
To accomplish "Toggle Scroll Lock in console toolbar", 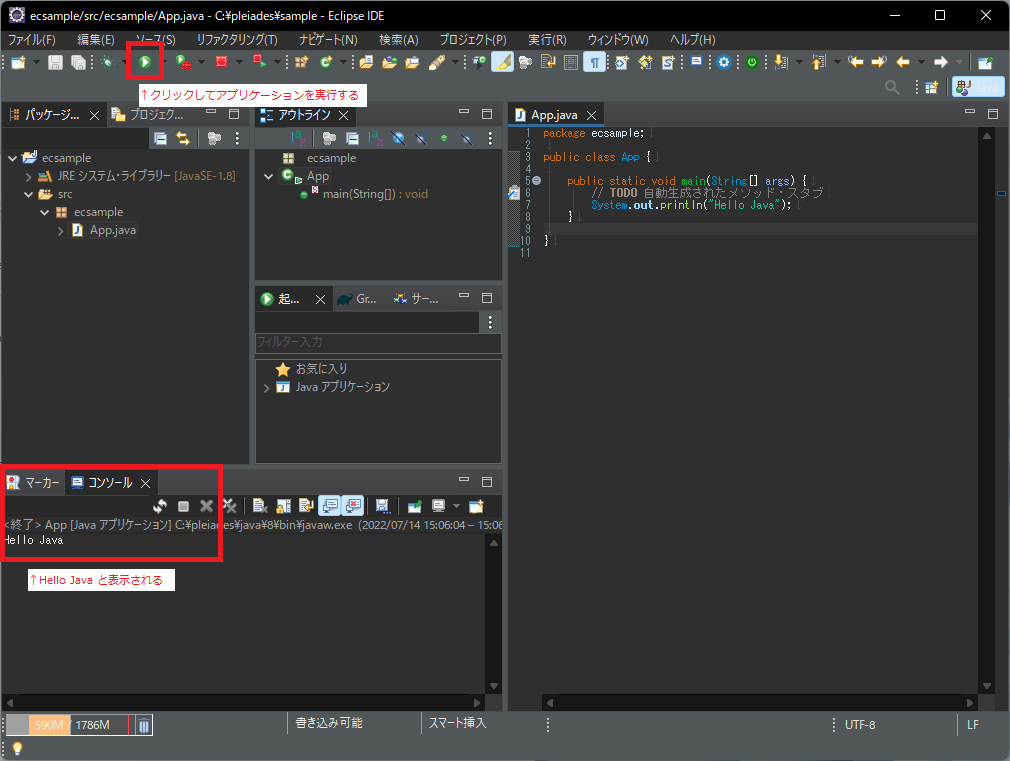I will pyautogui.click(x=283, y=506).
